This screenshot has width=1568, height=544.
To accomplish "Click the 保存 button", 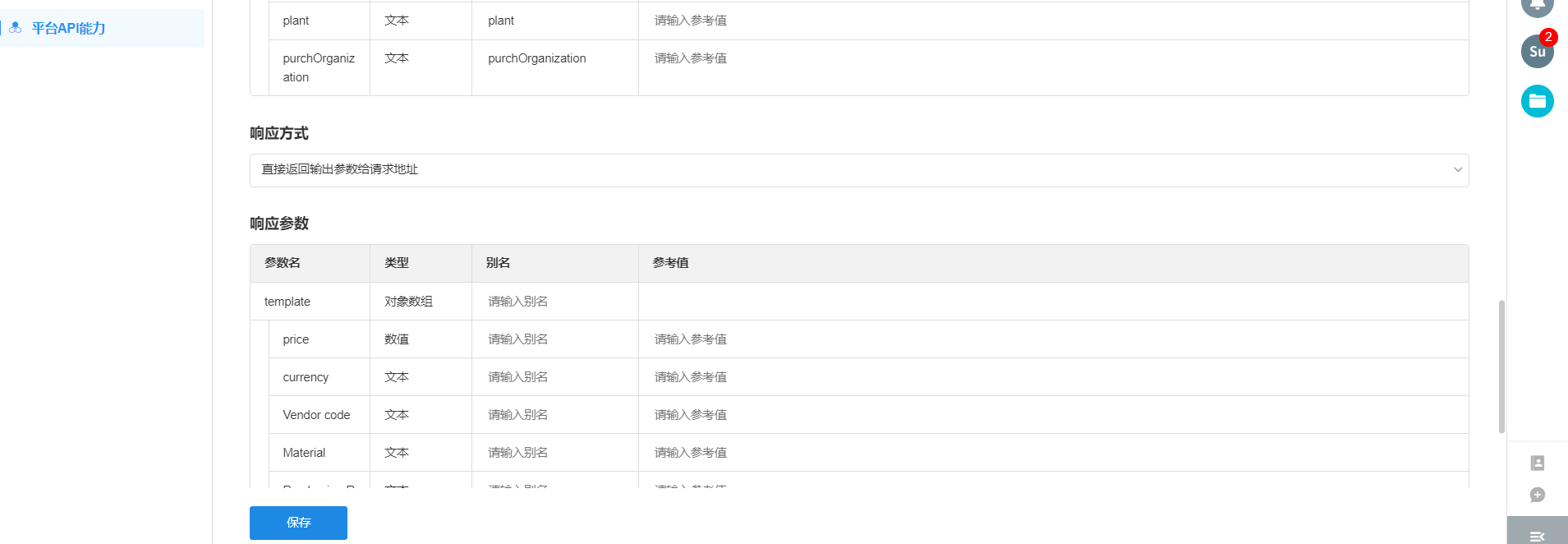I will (298, 523).
